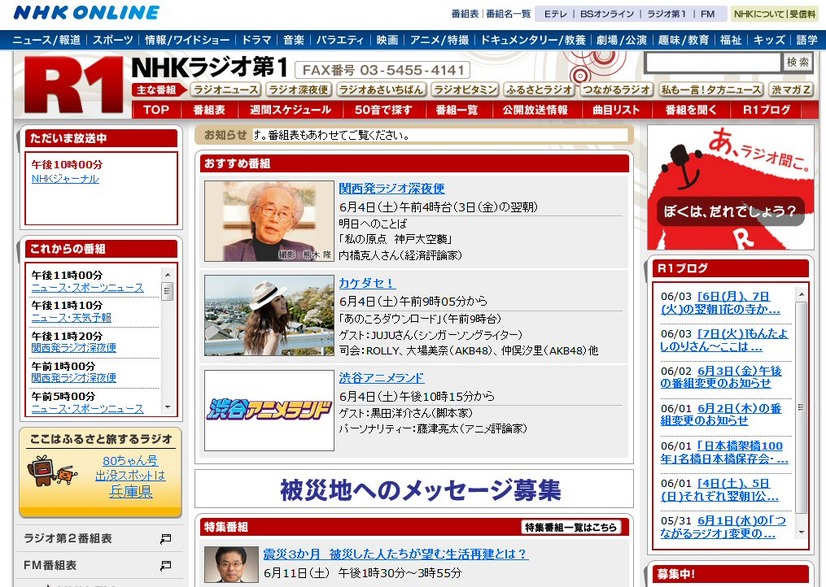The width and height of the screenshot is (826, 587).
Task: Open the NHKジャーナル now-playing link
Action: 65,179
